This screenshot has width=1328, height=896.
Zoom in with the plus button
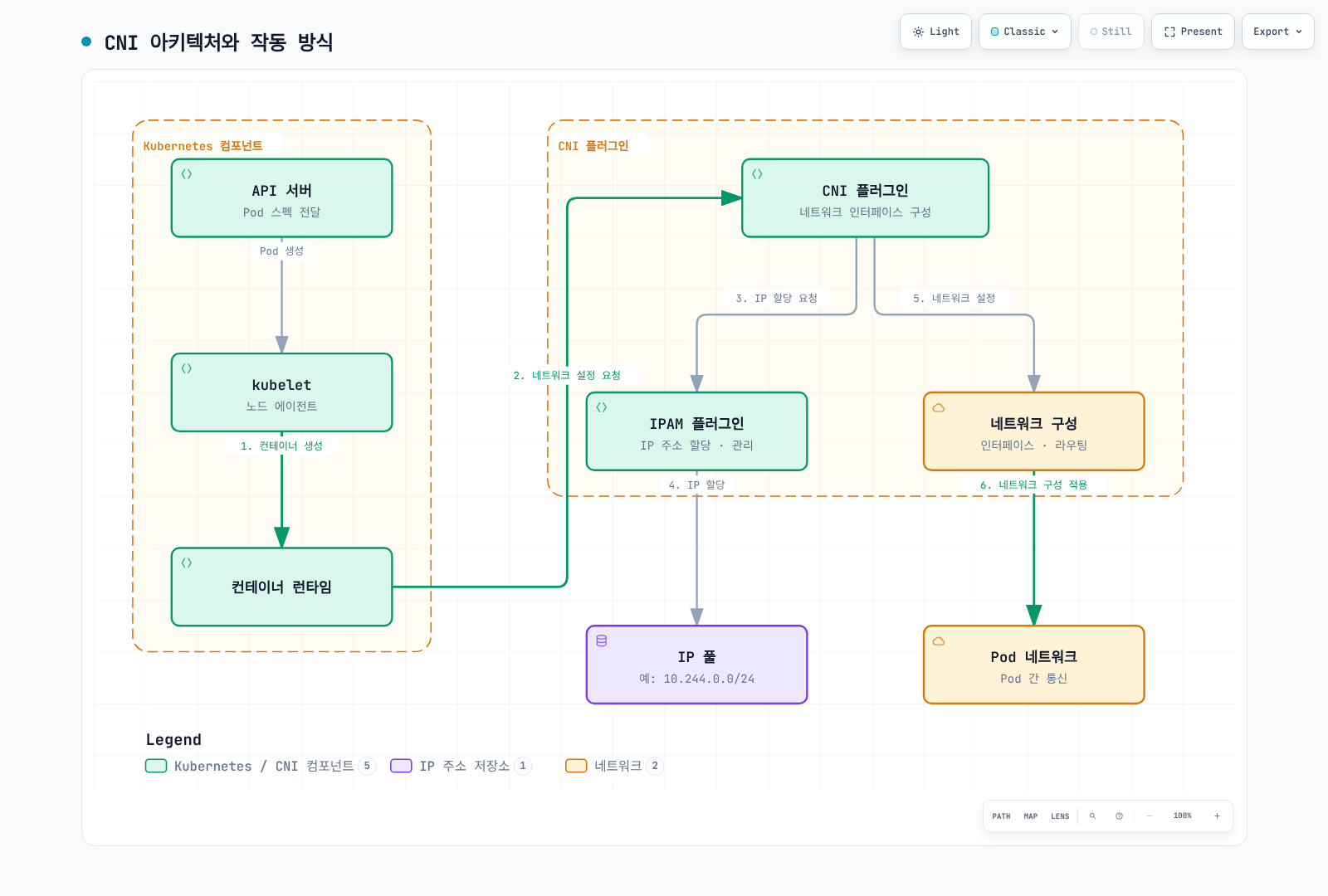tap(1217, 816)
